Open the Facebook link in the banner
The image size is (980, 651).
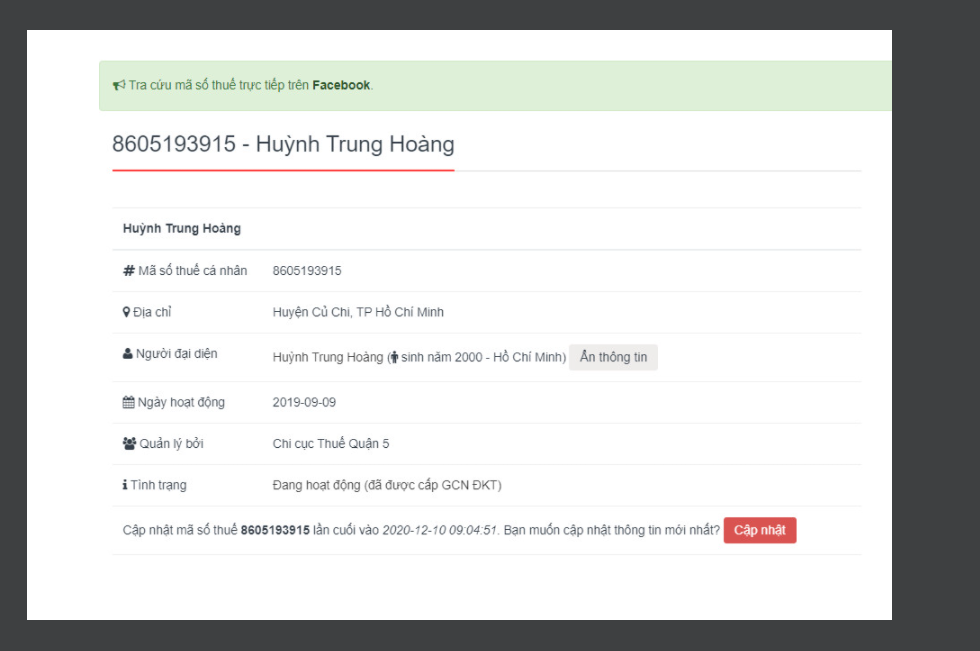click(x=341, y=86)
